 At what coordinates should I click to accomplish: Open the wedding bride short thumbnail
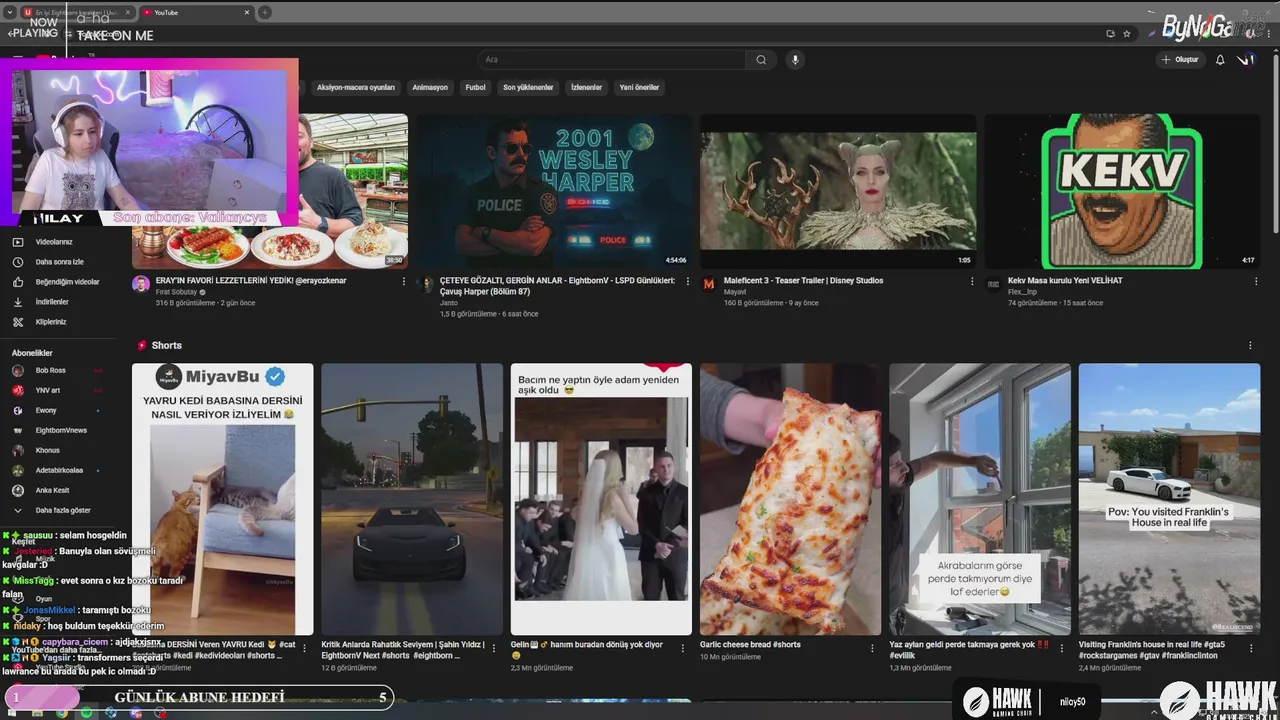pos(601,499)
